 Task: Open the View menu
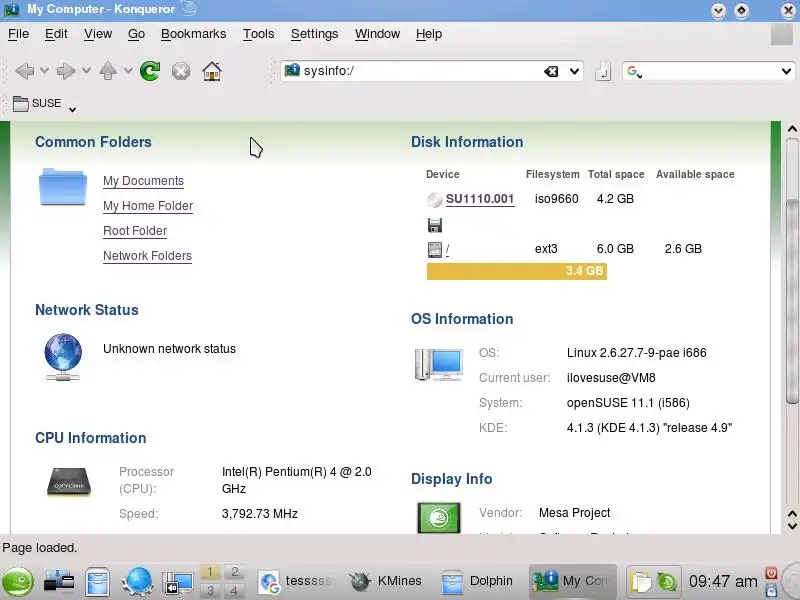click(x=98, y=34)
